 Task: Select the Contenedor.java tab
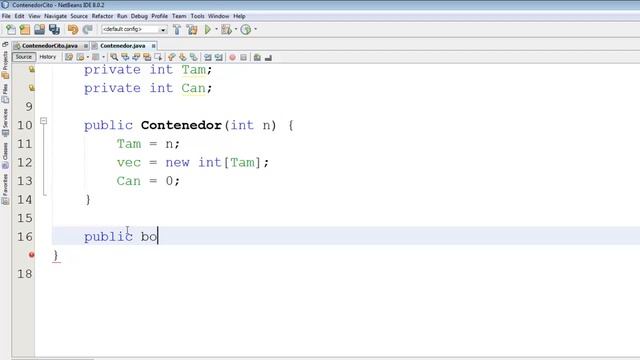(122, 46)
